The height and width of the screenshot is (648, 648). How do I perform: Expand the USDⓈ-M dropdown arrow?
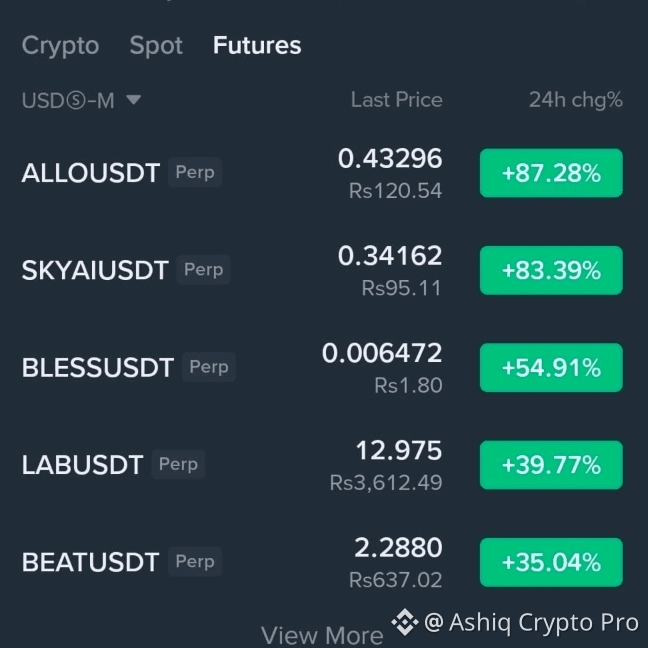(133, 100)
